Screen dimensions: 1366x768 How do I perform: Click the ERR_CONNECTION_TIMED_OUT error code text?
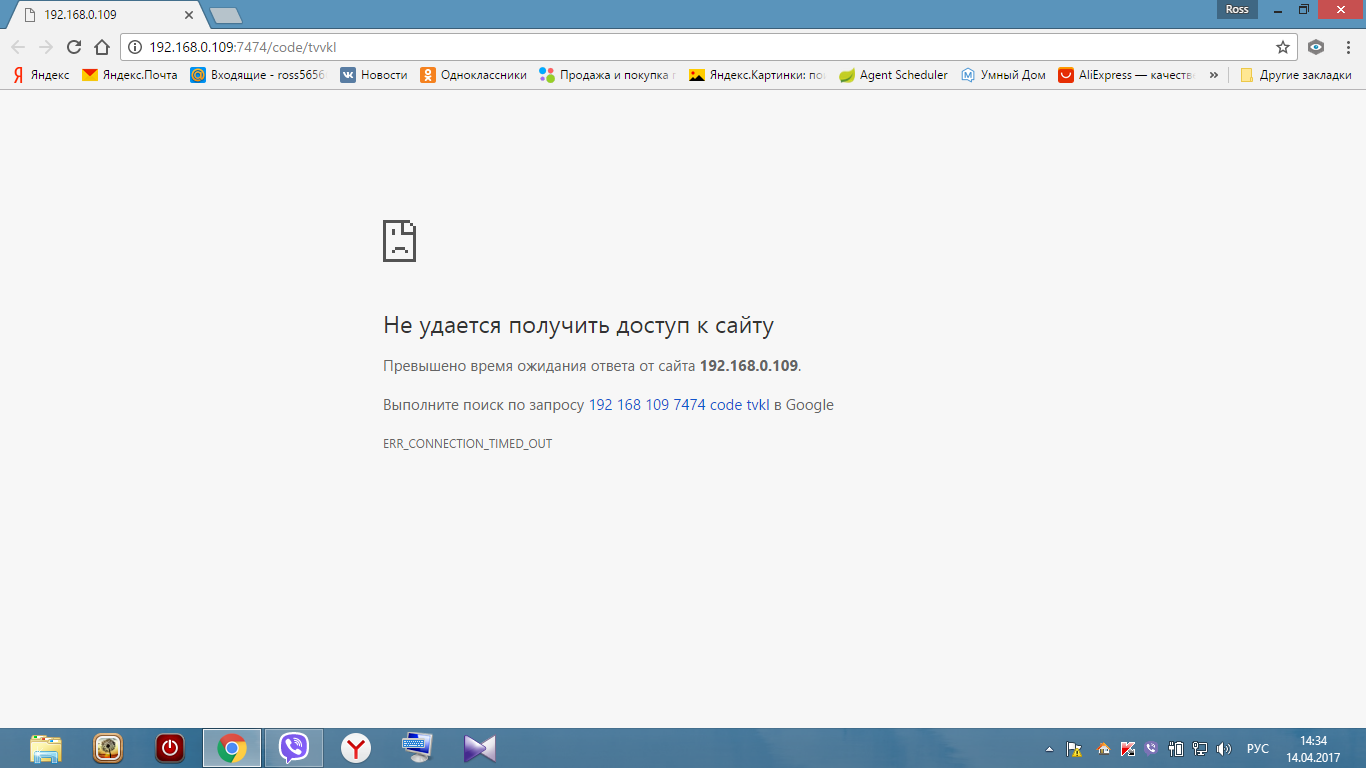[467, 443]
